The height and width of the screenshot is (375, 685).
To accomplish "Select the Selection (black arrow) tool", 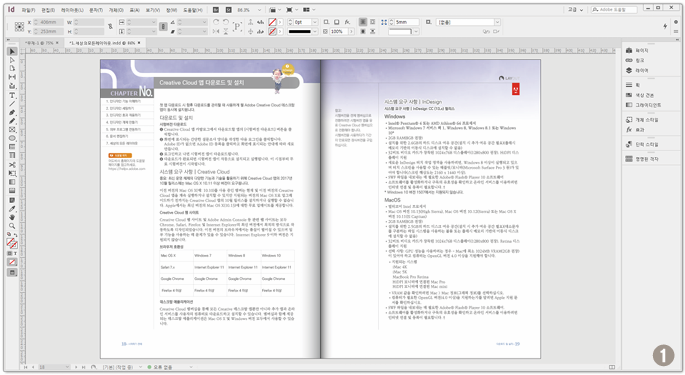I will tap(12, 52).
